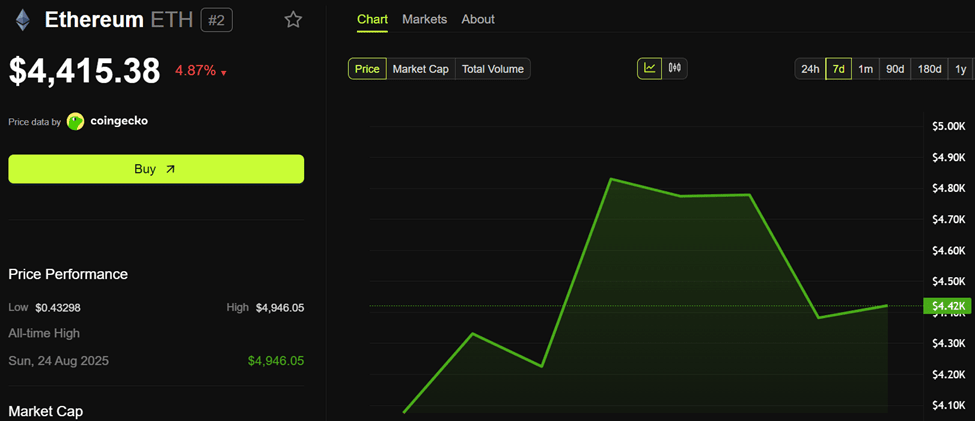The width and height of the screenshot is (975, 421).
Task: Click the green Buy button
Action: 156,169
